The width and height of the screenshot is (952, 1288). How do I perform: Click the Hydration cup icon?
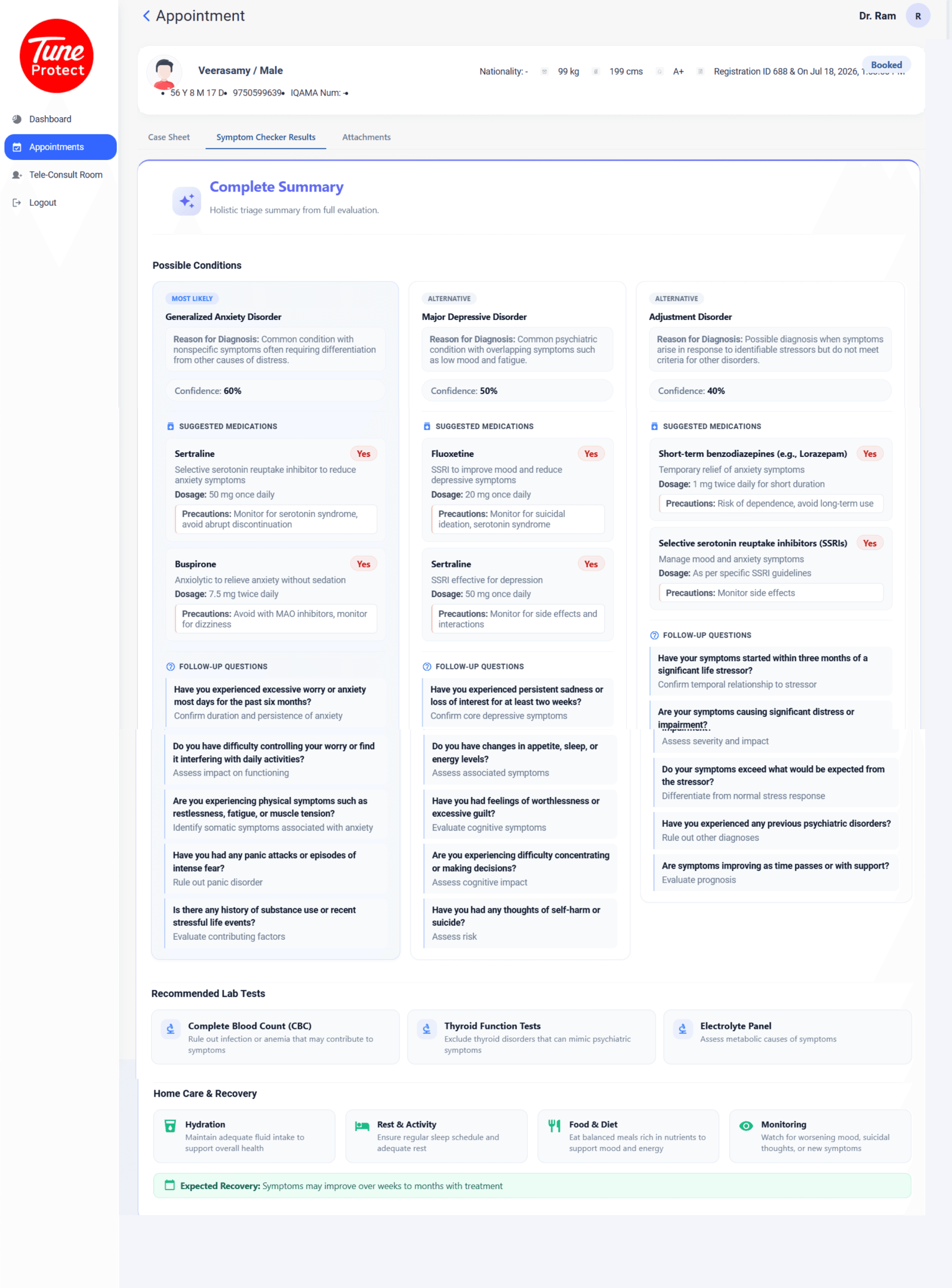(170, 1126)
